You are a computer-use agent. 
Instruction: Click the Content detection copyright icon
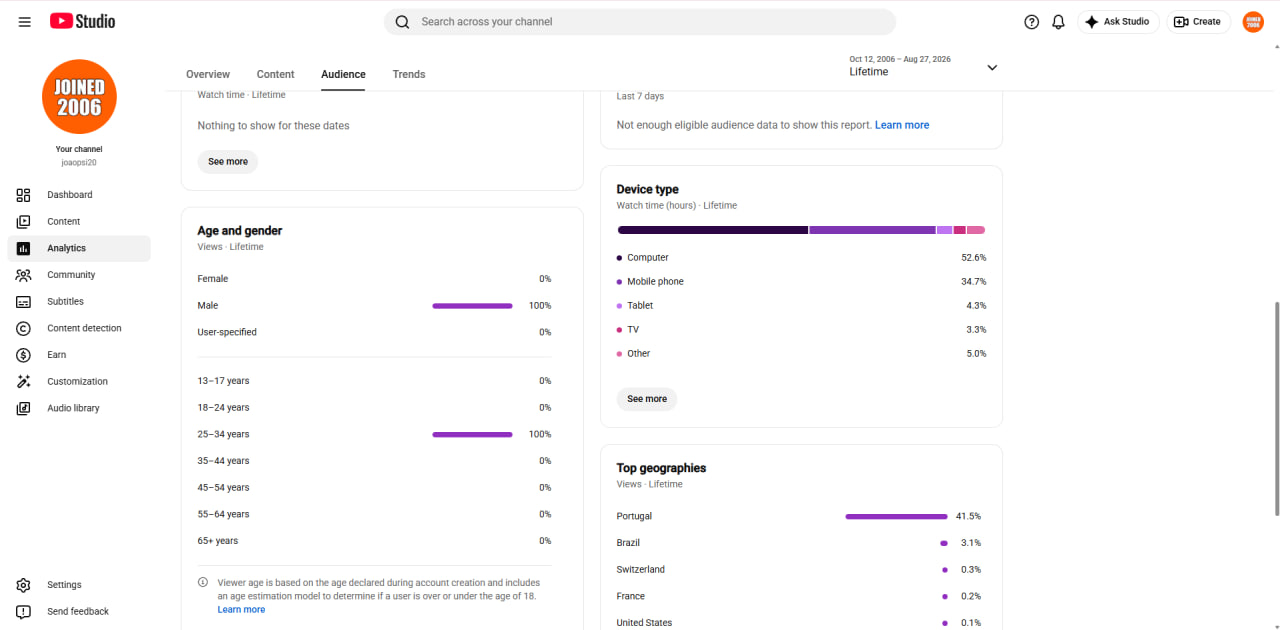pyautogui.click(x=24, y=328)
